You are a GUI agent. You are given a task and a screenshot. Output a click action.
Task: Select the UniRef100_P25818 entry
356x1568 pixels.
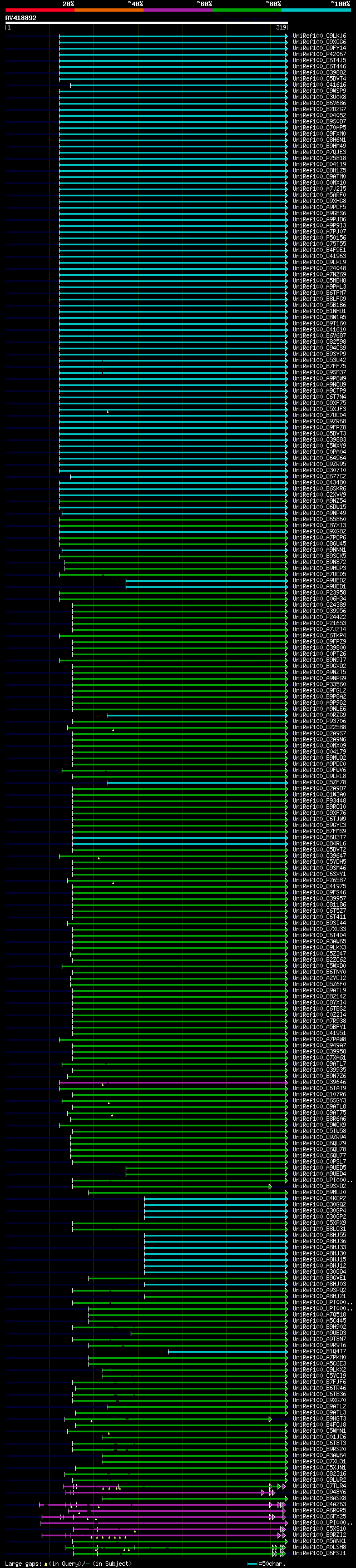click(319, 159)
